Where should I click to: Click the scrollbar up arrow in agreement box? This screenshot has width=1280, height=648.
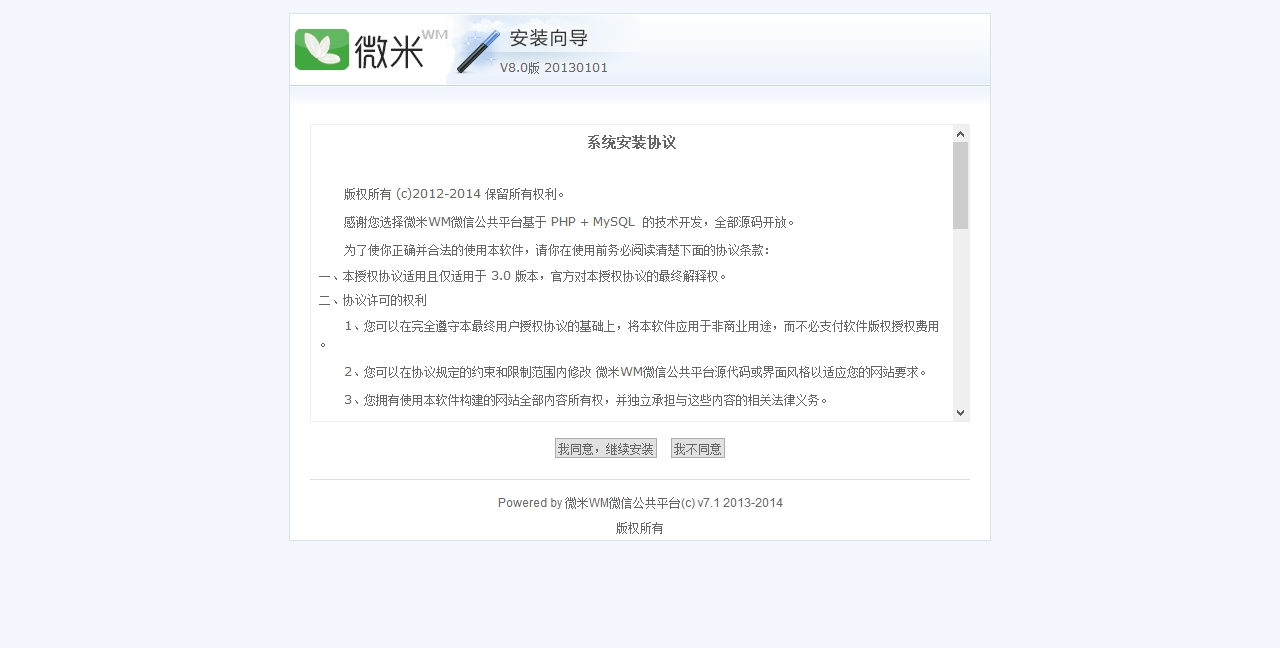(961, 133)
